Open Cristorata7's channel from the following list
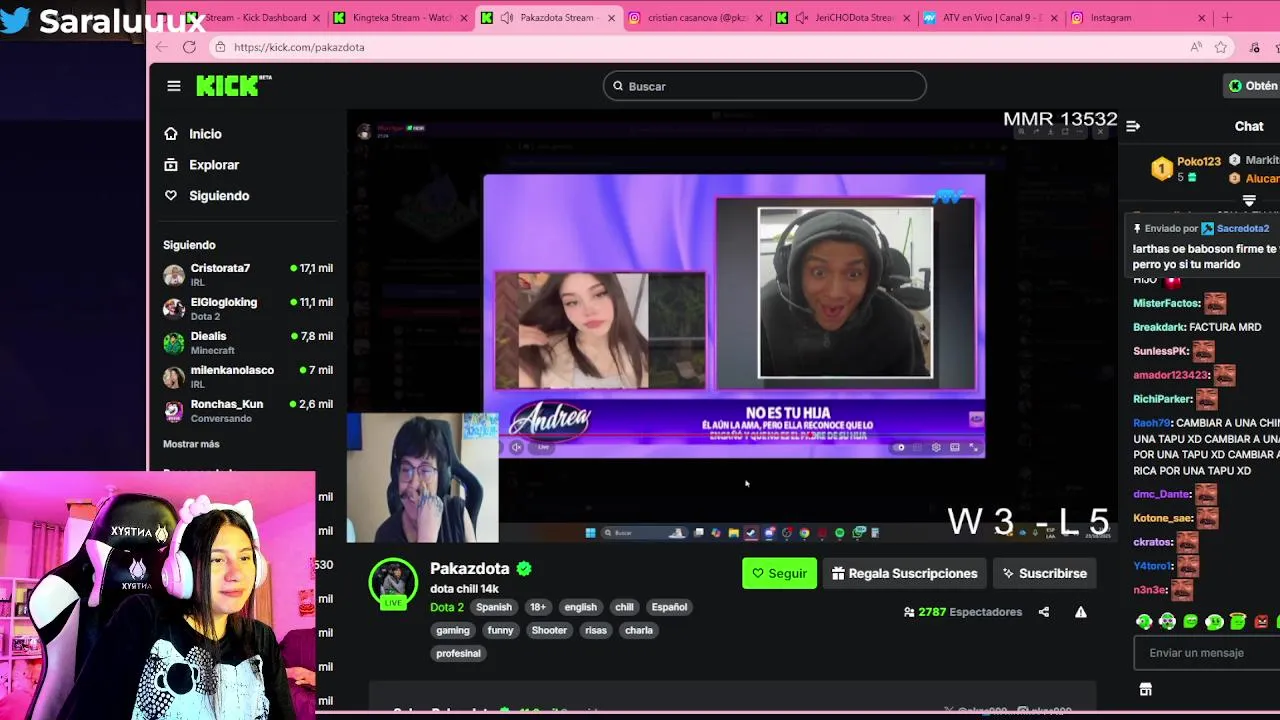Image resolution: width=1280 pixels, height=720 pixels. [248, 274]
